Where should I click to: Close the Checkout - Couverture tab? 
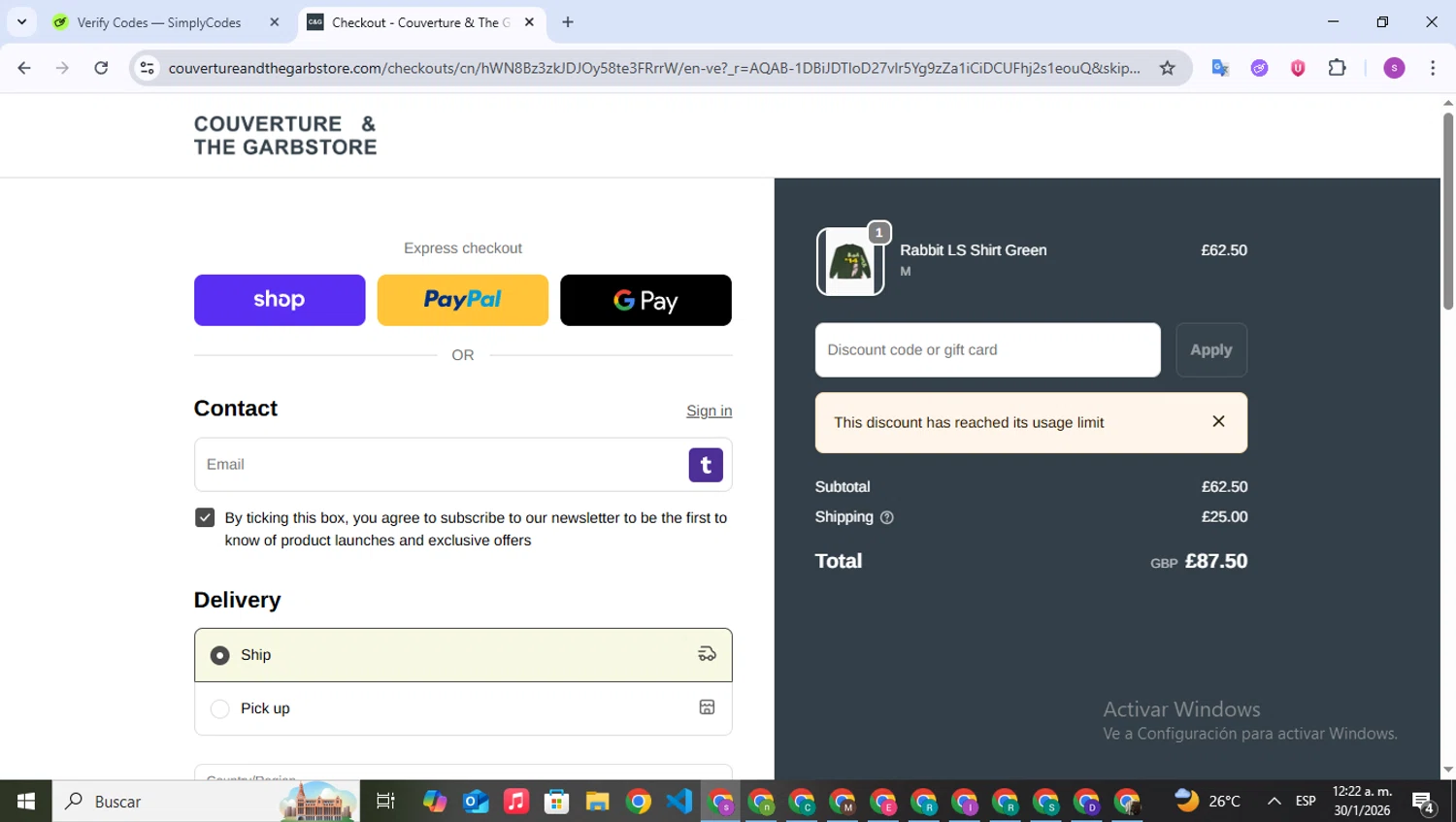coord(529,22)
